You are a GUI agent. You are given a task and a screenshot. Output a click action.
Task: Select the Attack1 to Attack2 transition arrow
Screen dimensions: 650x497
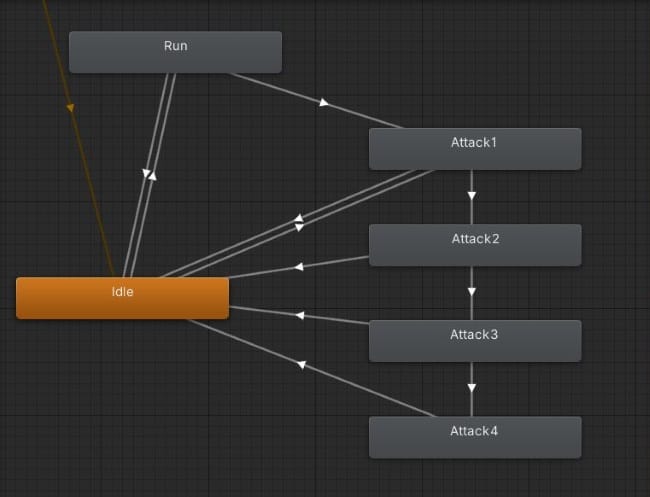(471, 195)
